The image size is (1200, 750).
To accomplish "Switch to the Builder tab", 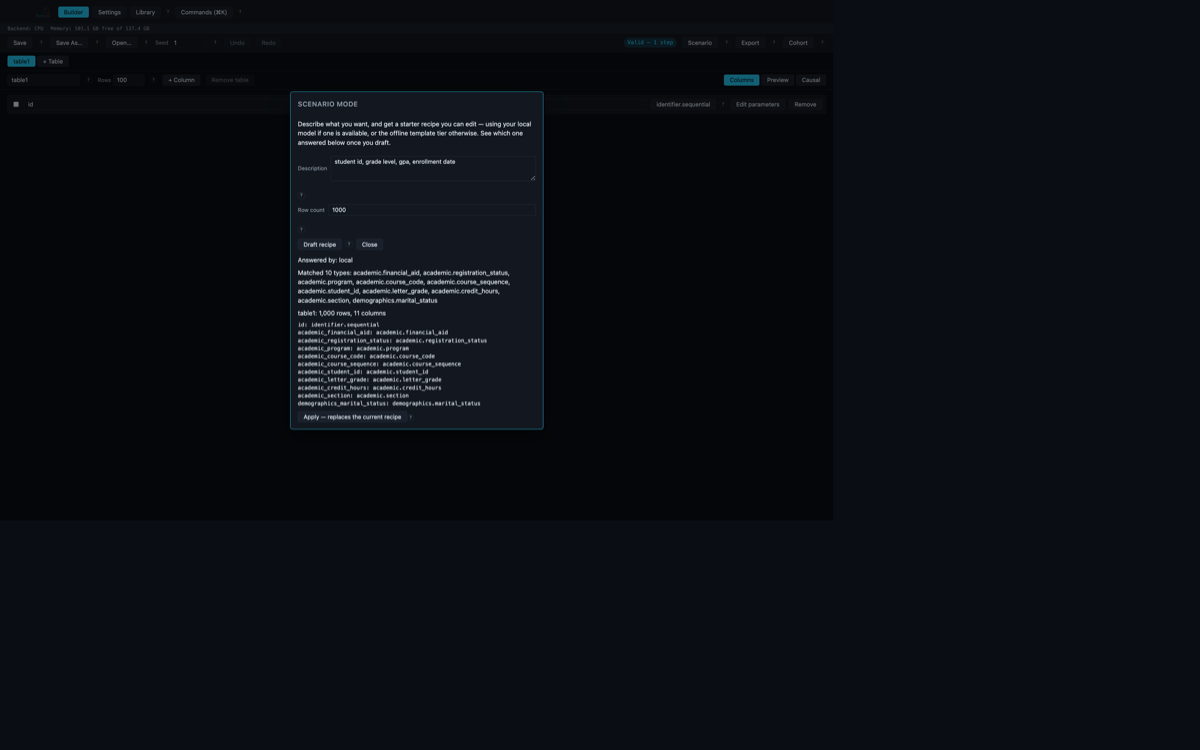I will 73,12.
